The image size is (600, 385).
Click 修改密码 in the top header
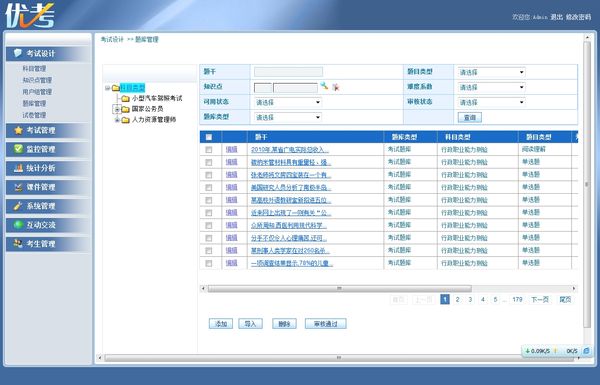579,17
